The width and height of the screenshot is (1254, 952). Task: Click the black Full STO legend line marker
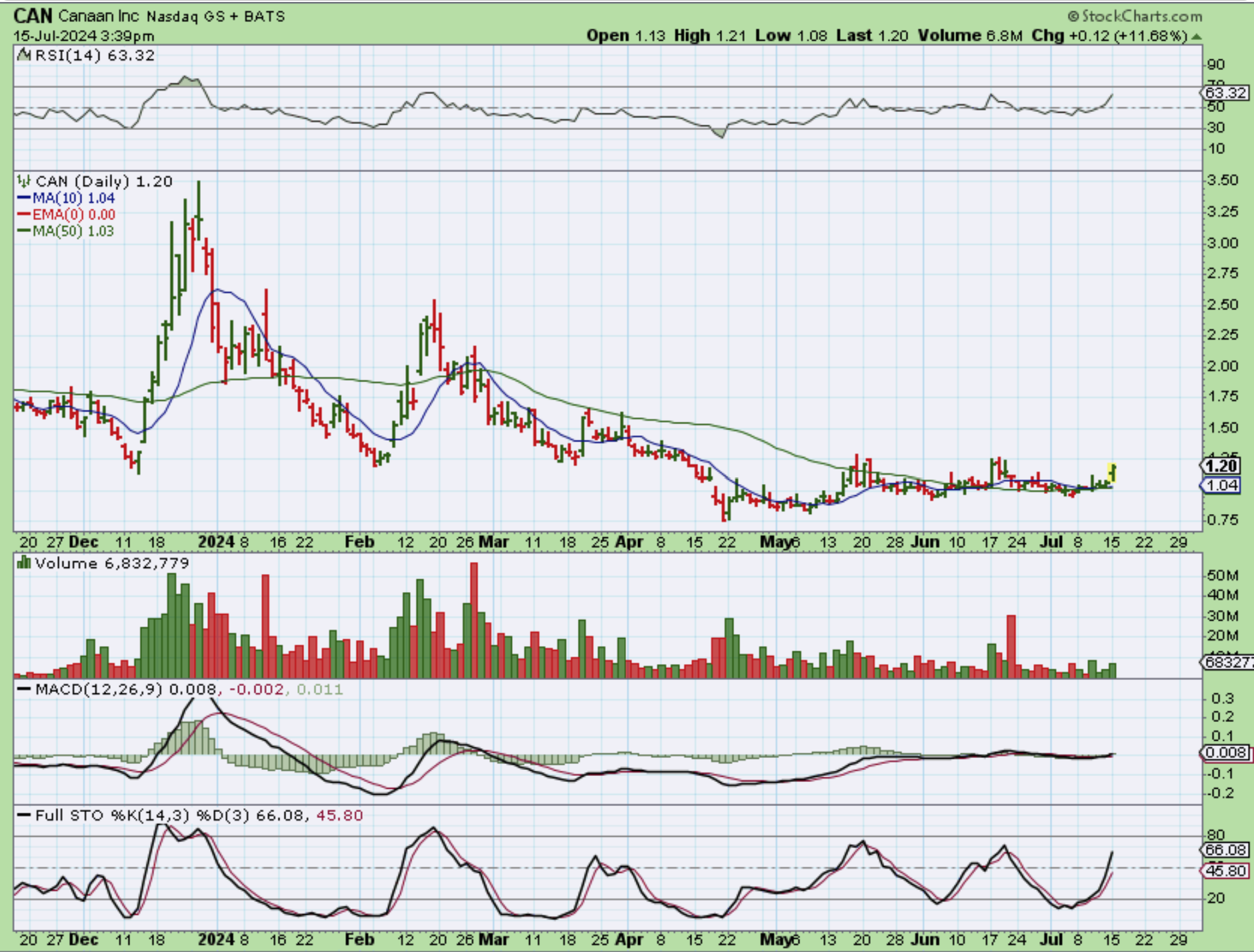pos(24,815)
